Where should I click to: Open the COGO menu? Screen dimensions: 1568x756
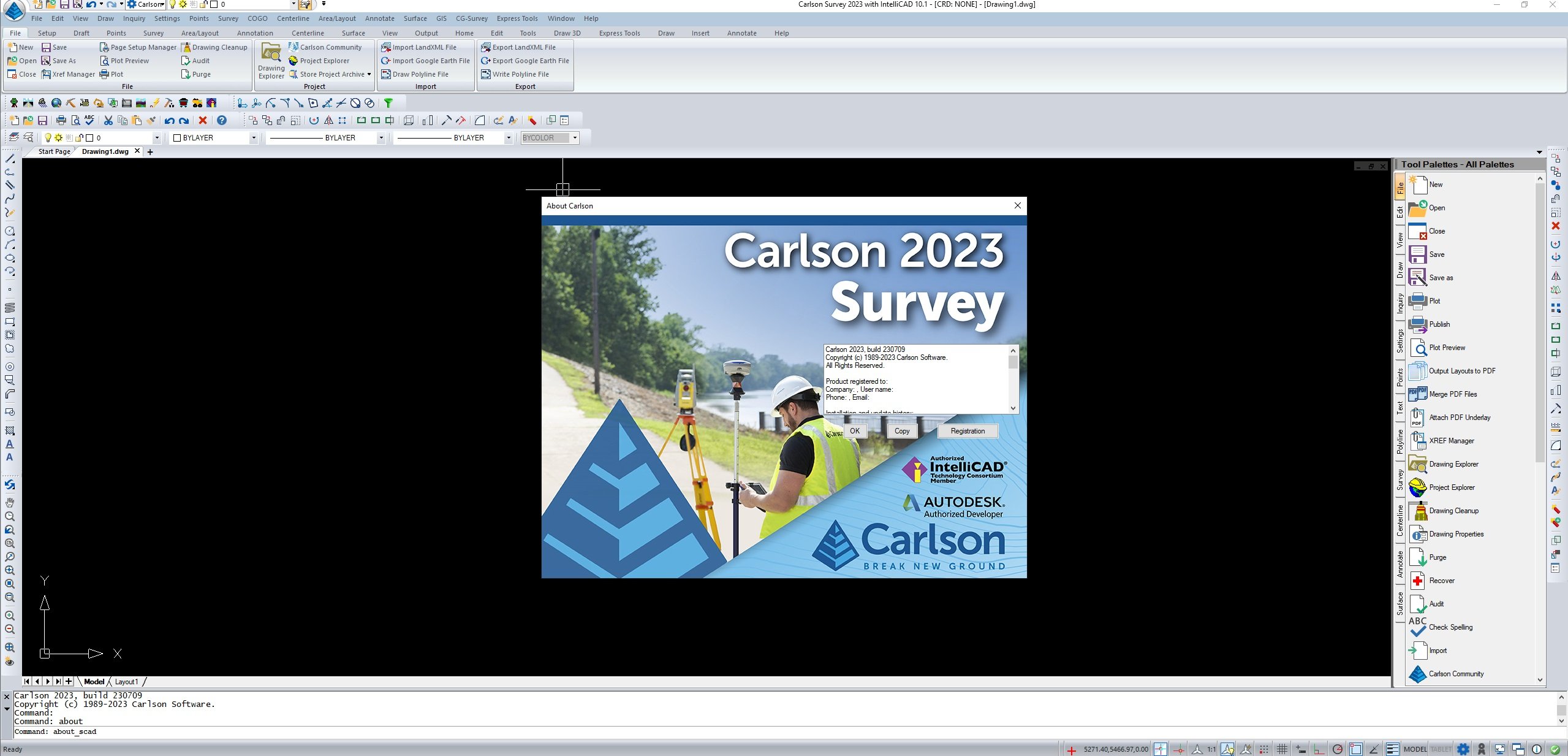[257, 18]
